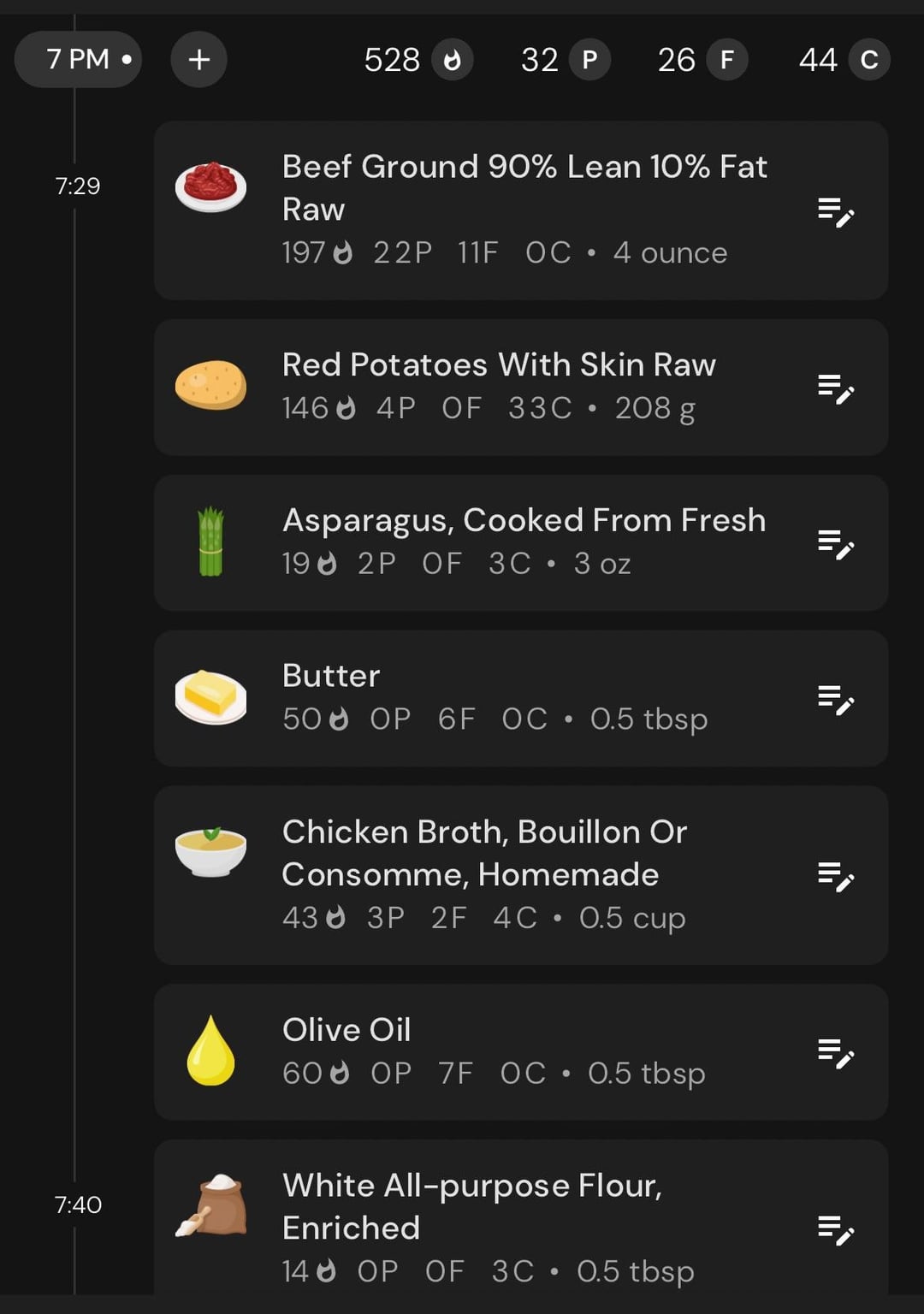924x1314 pixels.
Task: Select the 7:40 timeline marker
Action: point(78,1204)
